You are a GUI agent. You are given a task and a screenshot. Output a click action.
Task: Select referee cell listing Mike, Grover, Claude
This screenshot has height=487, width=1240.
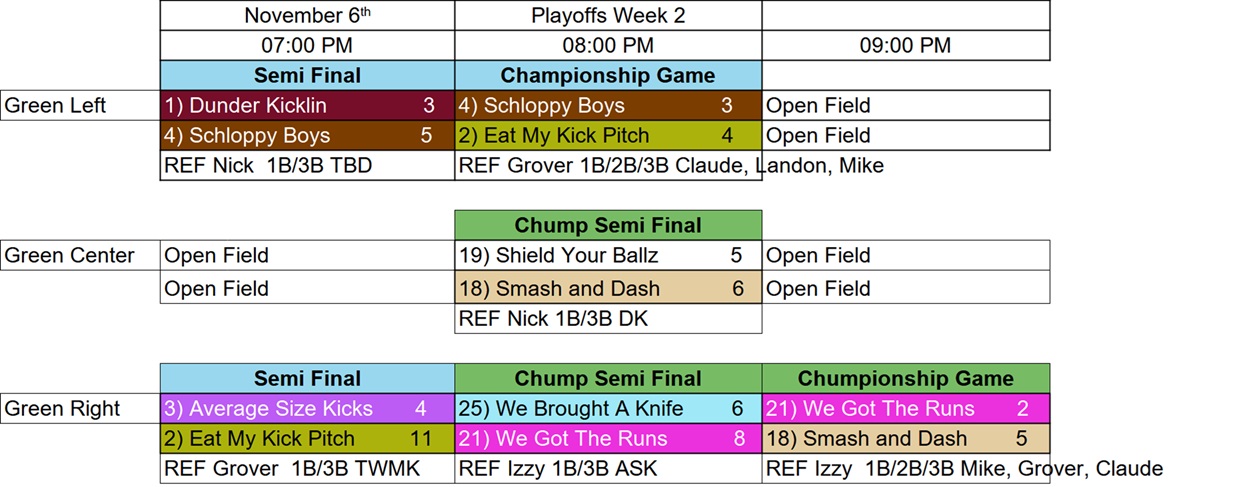pyautogui.click(x=963, y=469)
